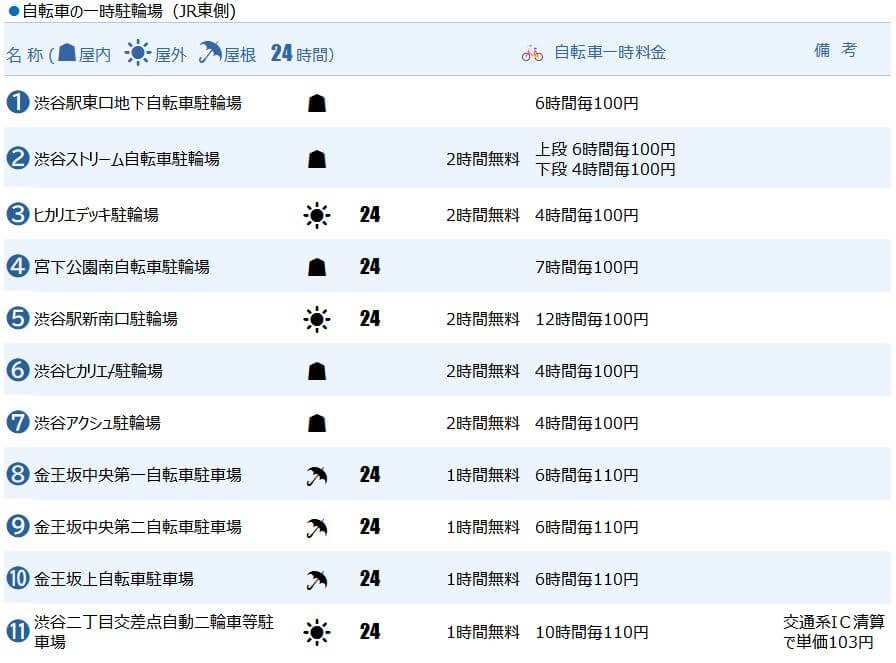Click the bicycle icon in the fee header
Viewport: 896px width, 663px height.
point(532,53)
